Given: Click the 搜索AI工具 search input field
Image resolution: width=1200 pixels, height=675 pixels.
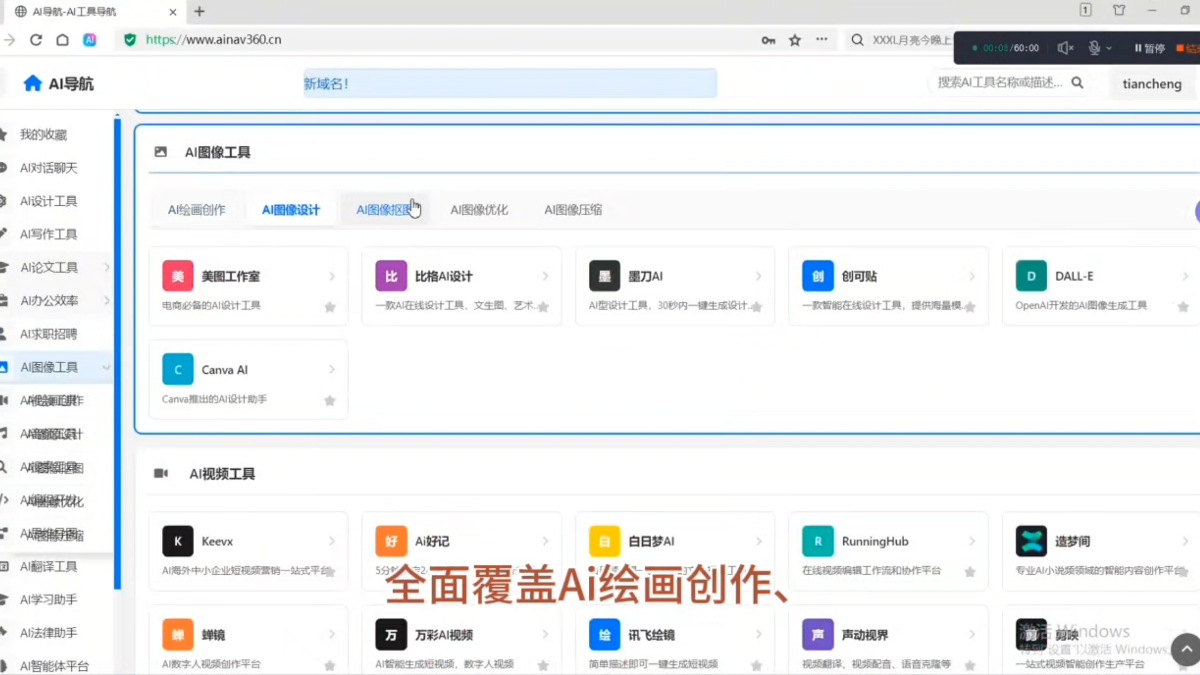Looking at the screenshot, I should pyautogui.click(x=1000, y=83).
